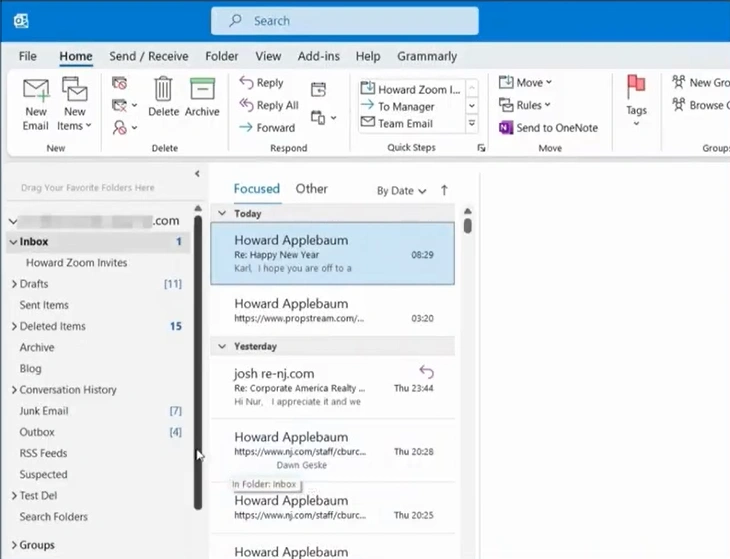Click the Browse Groups icon

tap(679, 105)
